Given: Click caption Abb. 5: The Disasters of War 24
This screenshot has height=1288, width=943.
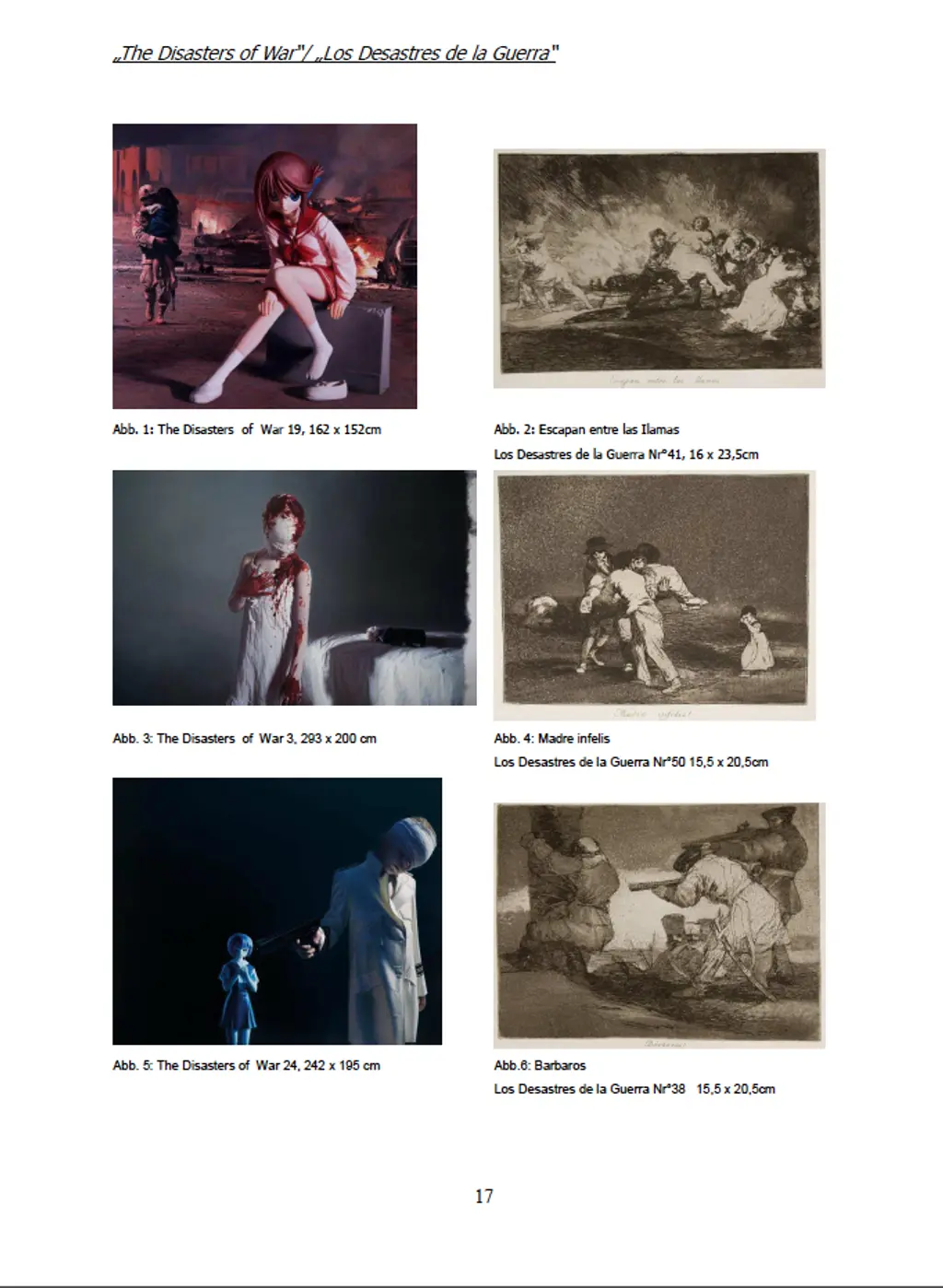Looking at the screenshot, I should coord(247,1065).
